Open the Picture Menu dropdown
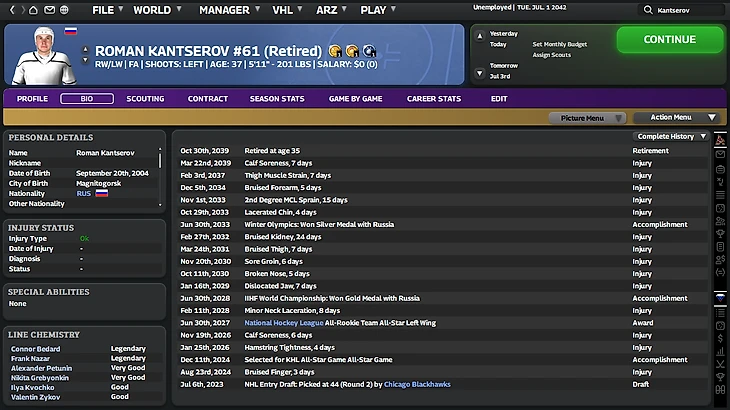The height and width of the screenshot is (410, 730). click(x=587, y=118)
